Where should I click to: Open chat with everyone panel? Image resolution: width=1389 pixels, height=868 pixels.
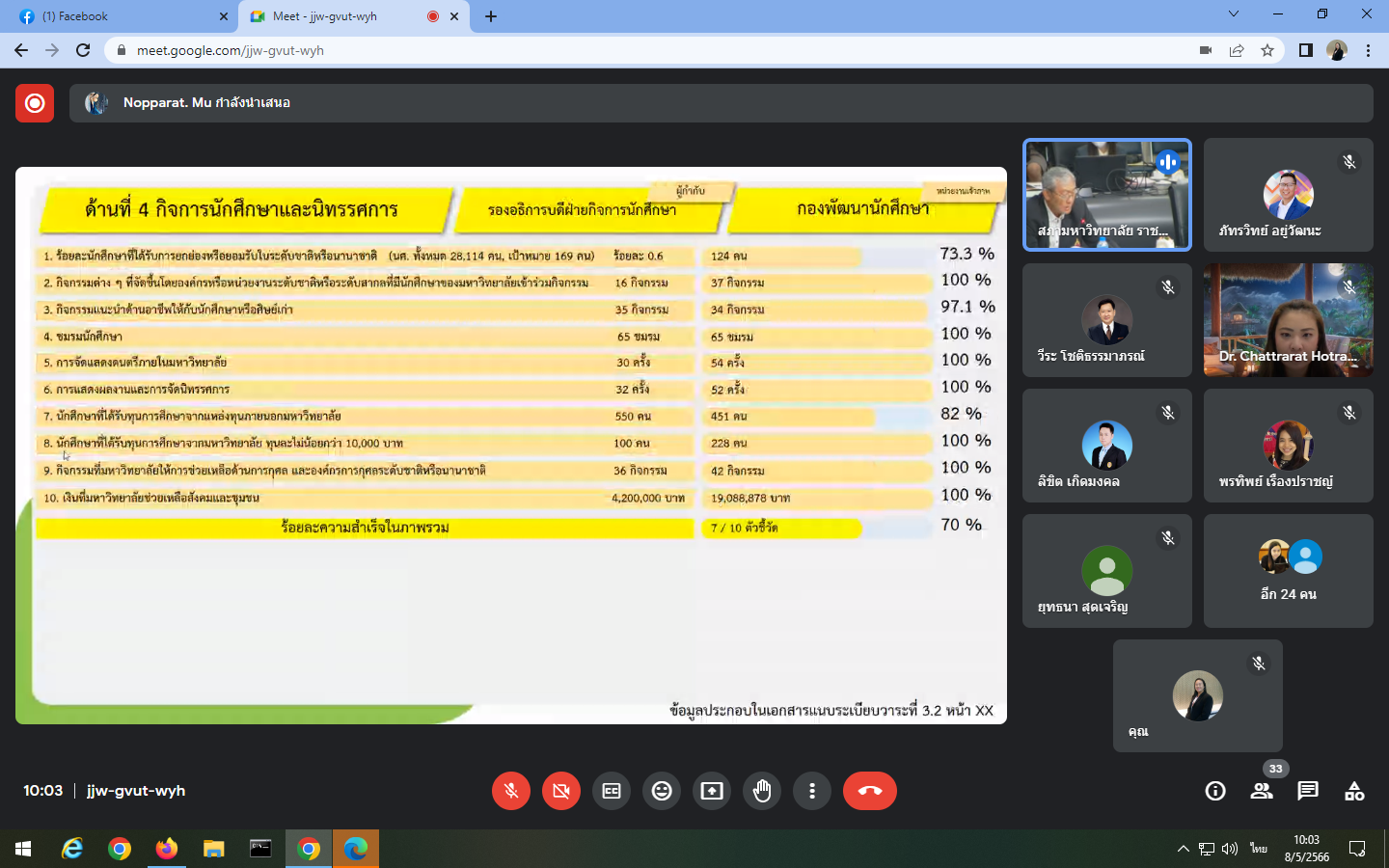(1308, 791)
